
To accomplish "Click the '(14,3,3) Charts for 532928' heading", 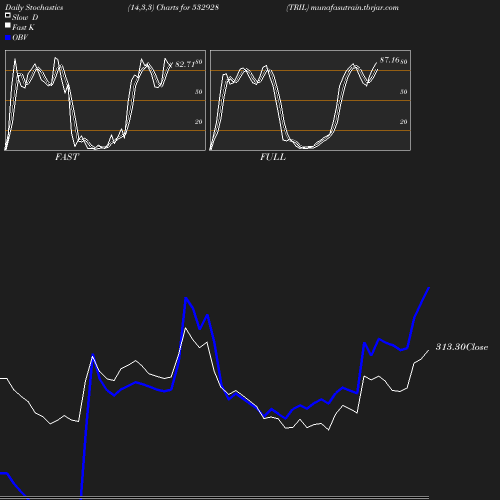I will pyautogui.click(x=173, y=7).
